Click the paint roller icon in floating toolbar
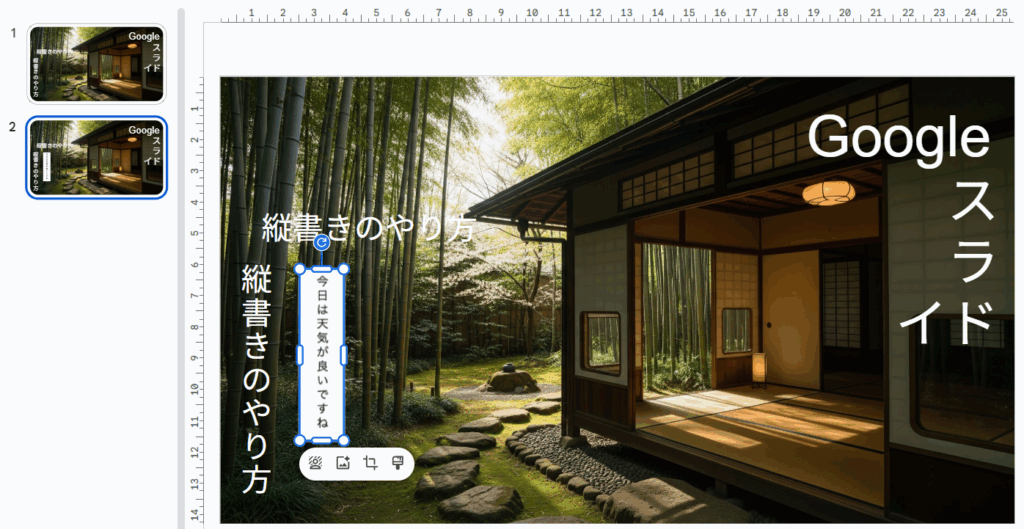 point(397,463)
